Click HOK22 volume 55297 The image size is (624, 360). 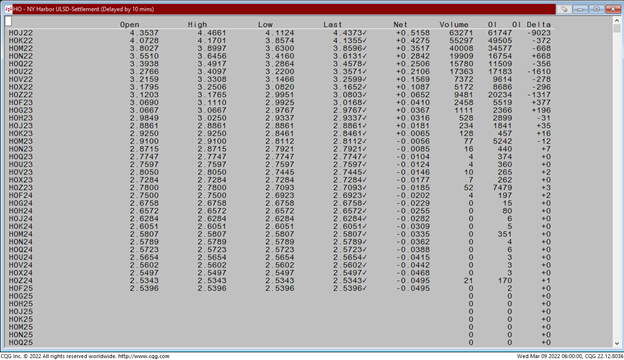pos(461,41)
